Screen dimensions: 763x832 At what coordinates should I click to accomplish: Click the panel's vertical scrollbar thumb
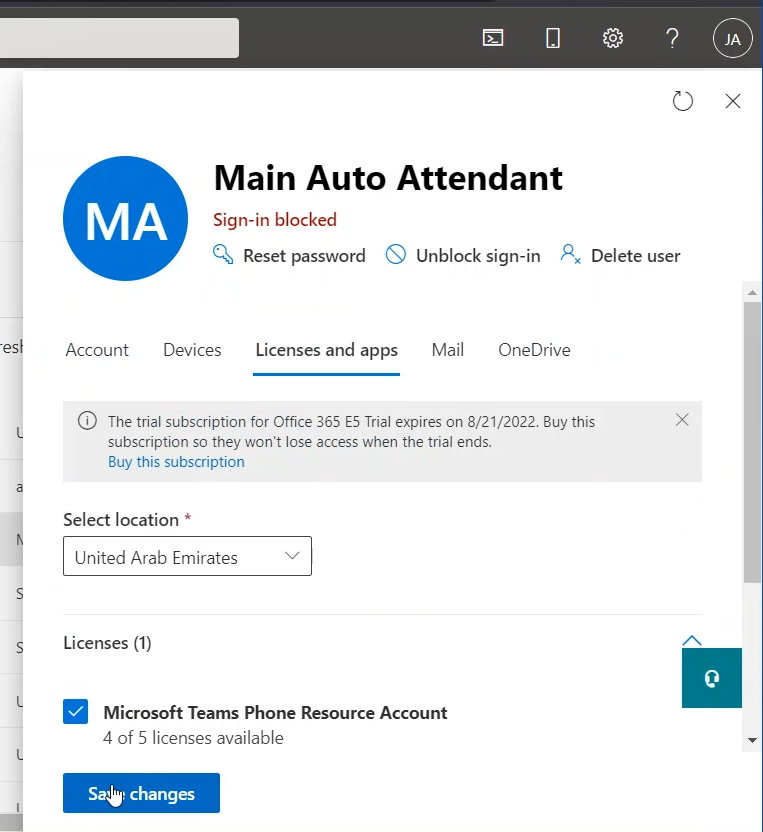click(x=752, y=440)
